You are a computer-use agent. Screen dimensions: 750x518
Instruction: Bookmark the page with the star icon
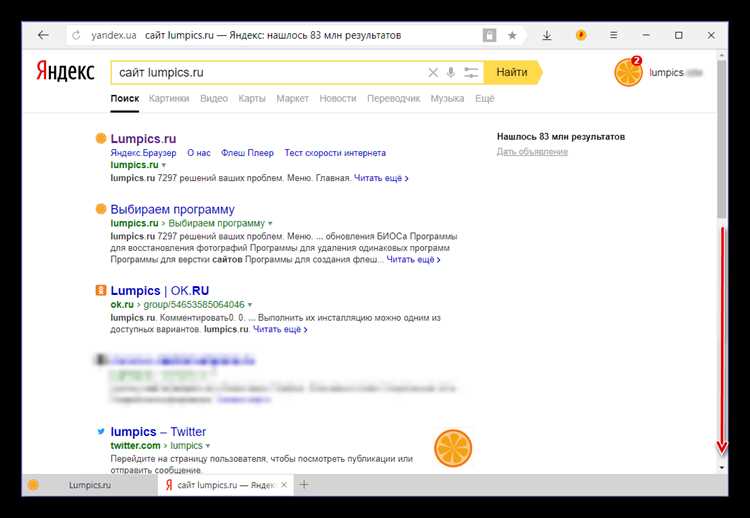pos(512,35)
